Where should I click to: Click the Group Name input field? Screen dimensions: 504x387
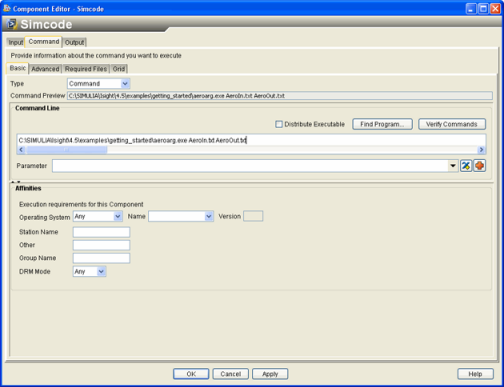(101, 258)
